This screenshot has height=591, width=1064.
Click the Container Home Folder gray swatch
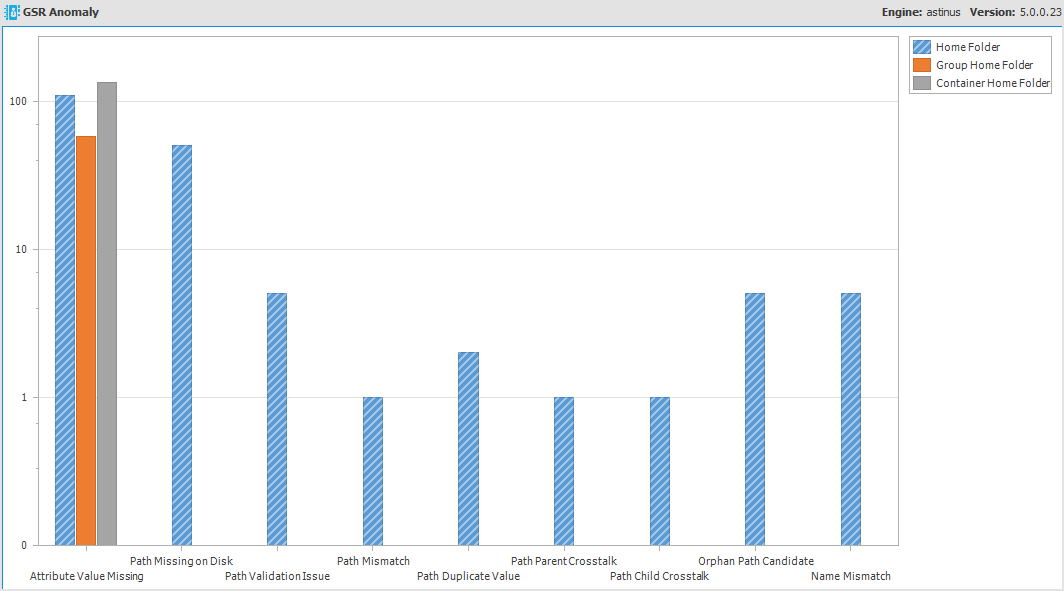click(922, 83)
